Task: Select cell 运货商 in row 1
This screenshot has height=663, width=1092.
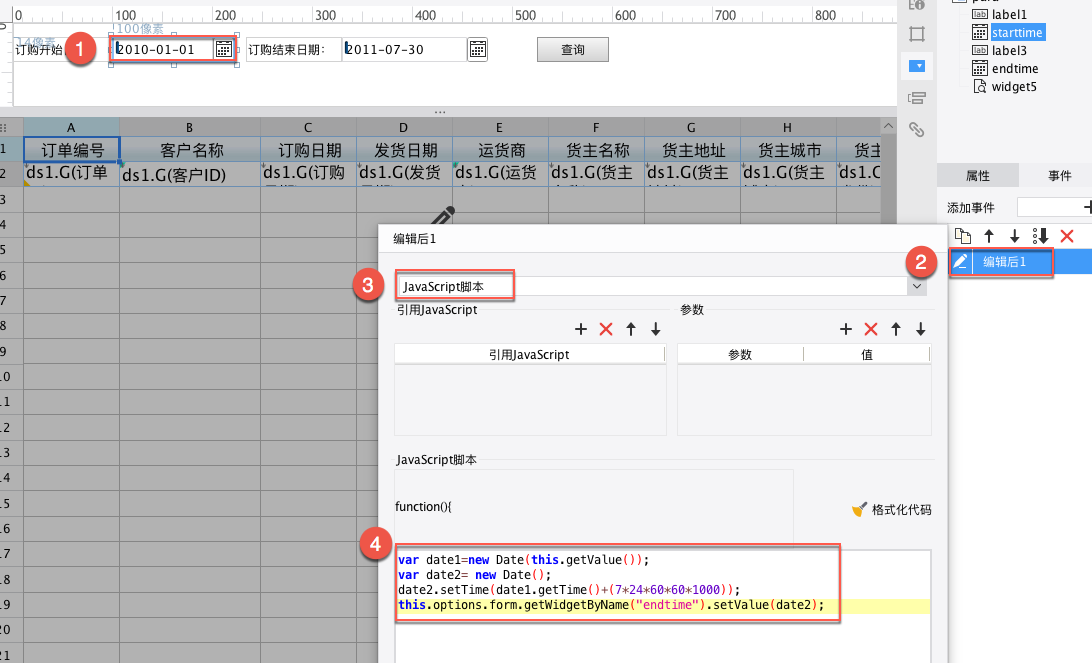Action: tap(501, 150)
